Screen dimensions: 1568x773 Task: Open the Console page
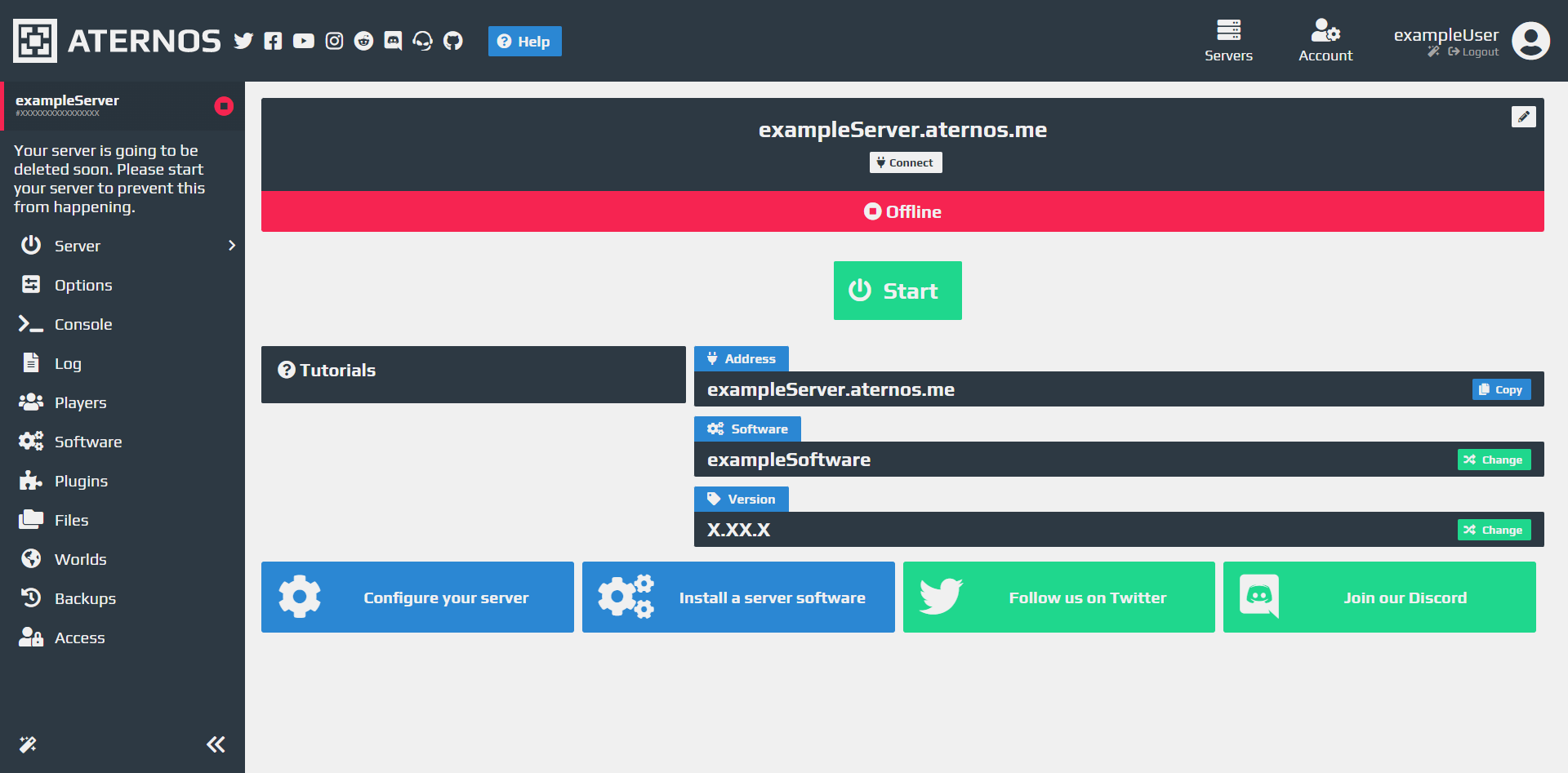click(122, 324)
